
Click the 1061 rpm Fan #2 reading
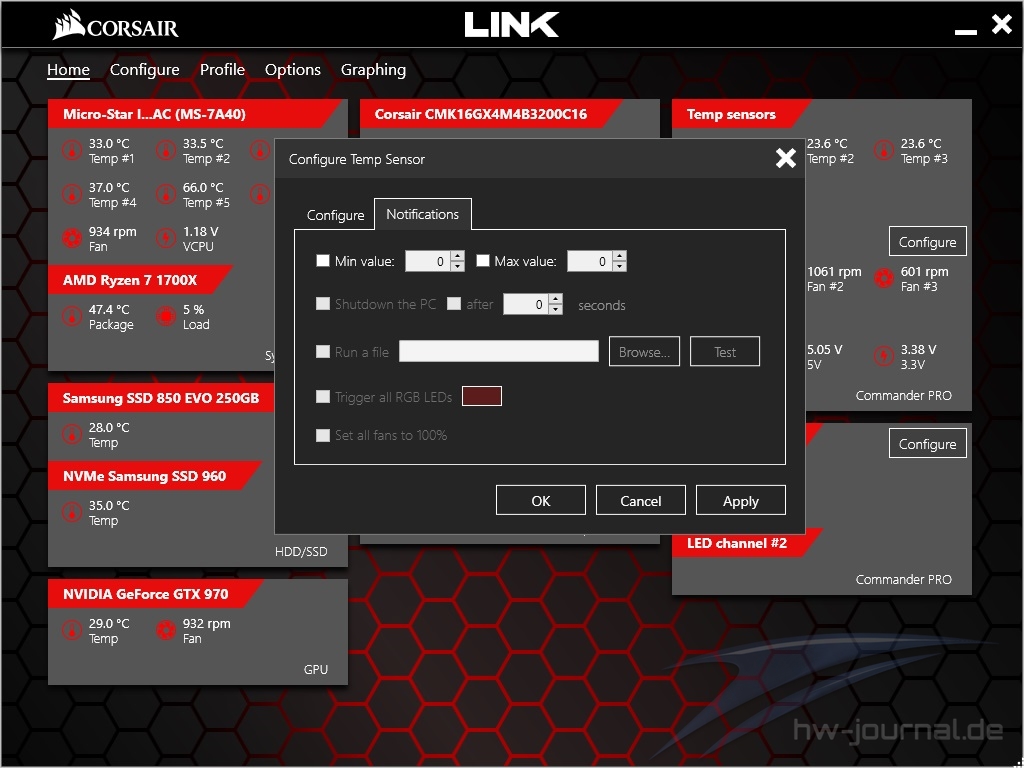(x=834, y=279)
